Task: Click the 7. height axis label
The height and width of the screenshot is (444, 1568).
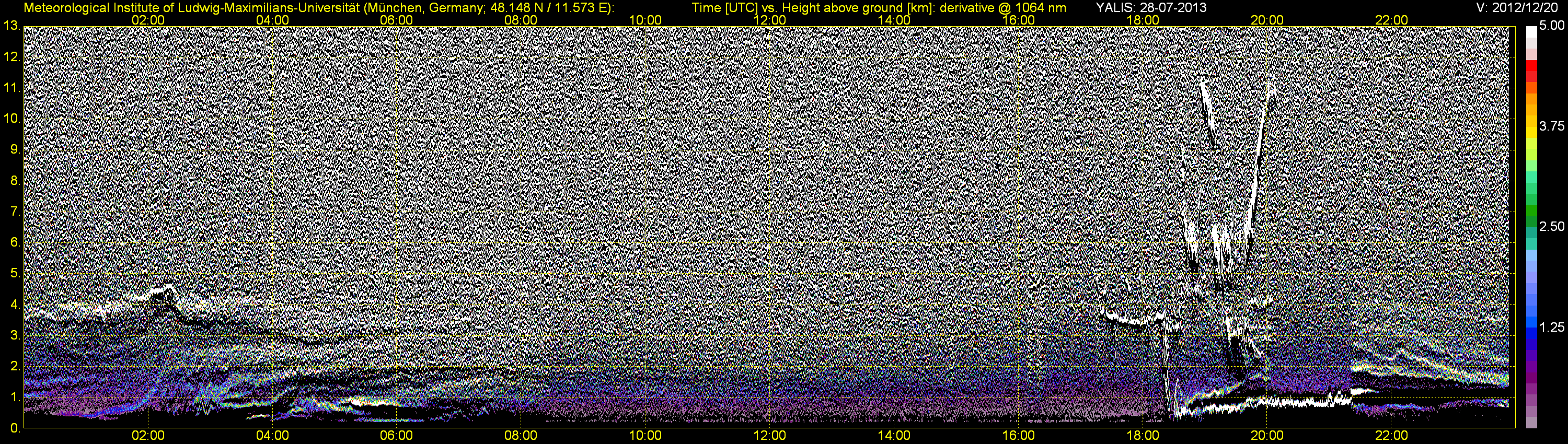Action: pos(15,212)
